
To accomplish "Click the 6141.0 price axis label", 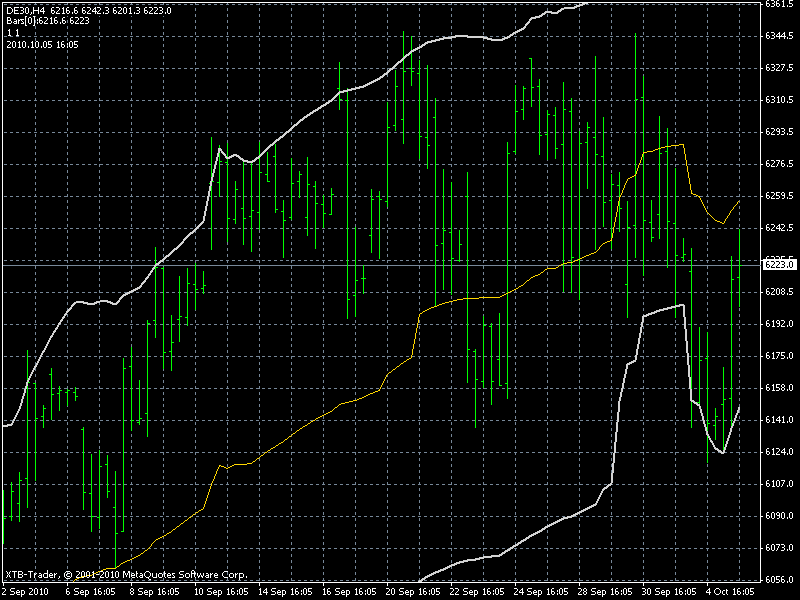I will tap(779, 420).
